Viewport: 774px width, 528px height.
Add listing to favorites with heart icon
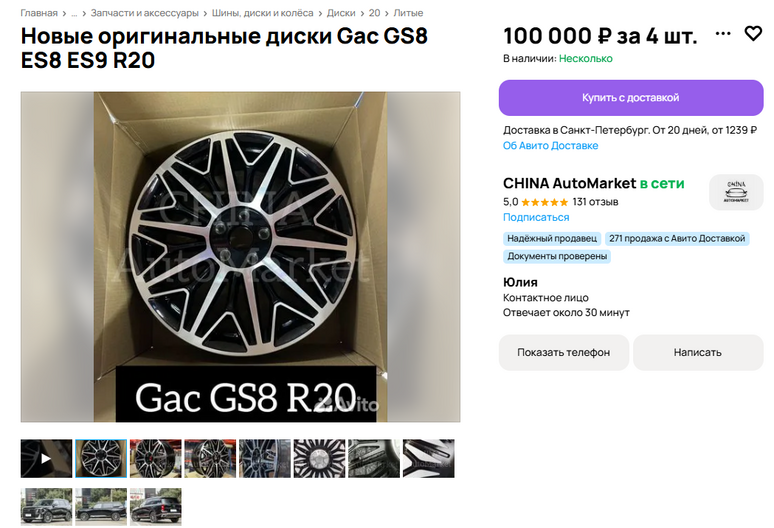pos(753,34)
